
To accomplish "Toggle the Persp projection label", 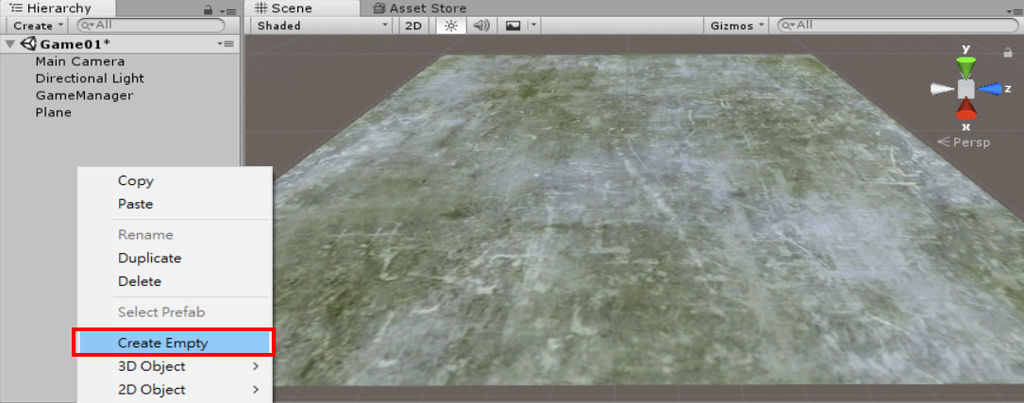I will tap(964, 142).
